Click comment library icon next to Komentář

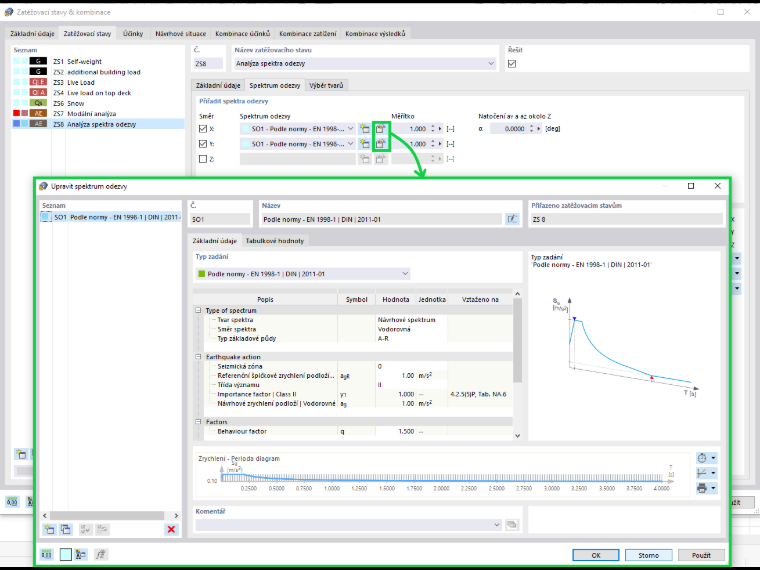[512, 524]
